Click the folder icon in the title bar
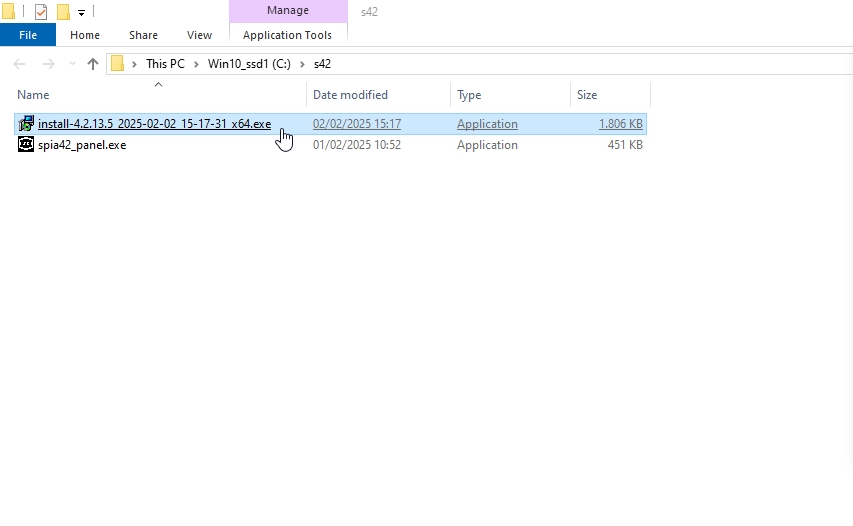The image size is (853, 526). [8, 11]
